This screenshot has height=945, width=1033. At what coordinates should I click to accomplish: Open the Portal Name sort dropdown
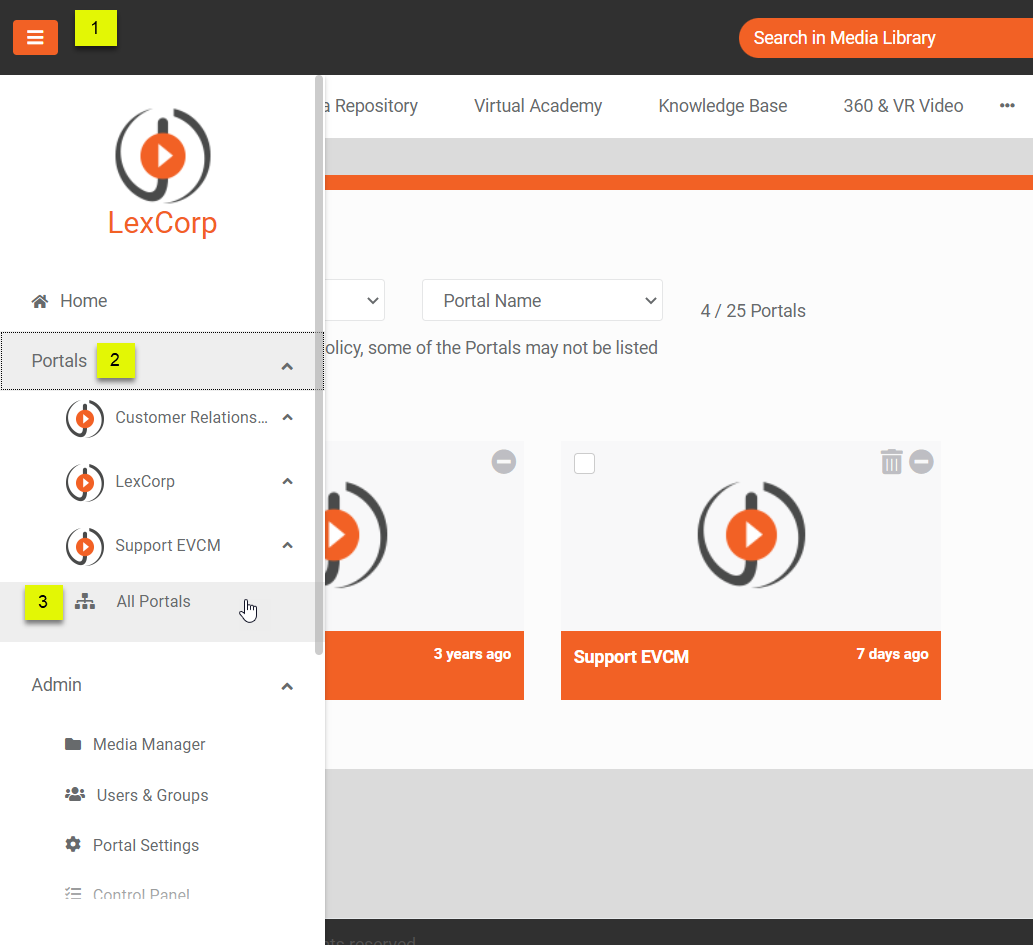coord(542,301)
